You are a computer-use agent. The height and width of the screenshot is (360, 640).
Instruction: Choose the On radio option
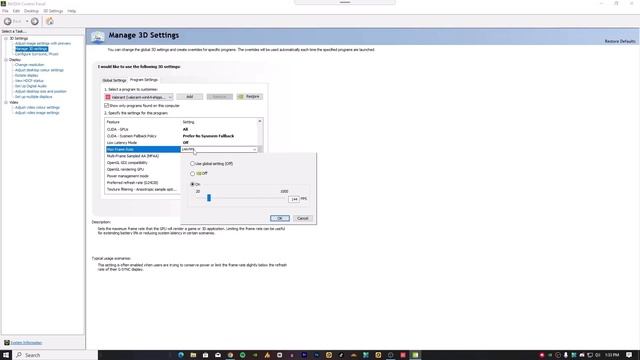pos(192,184)
